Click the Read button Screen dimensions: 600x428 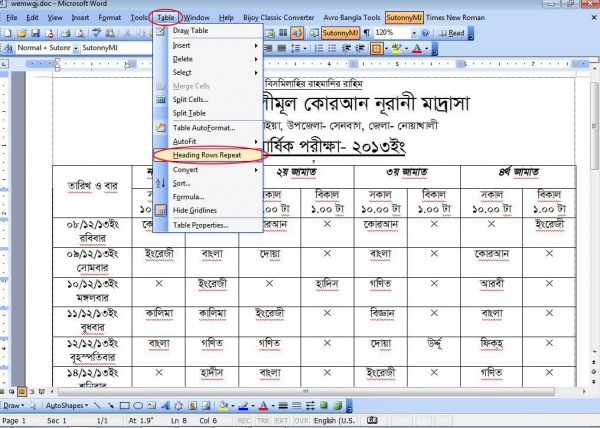coord(451,33)
